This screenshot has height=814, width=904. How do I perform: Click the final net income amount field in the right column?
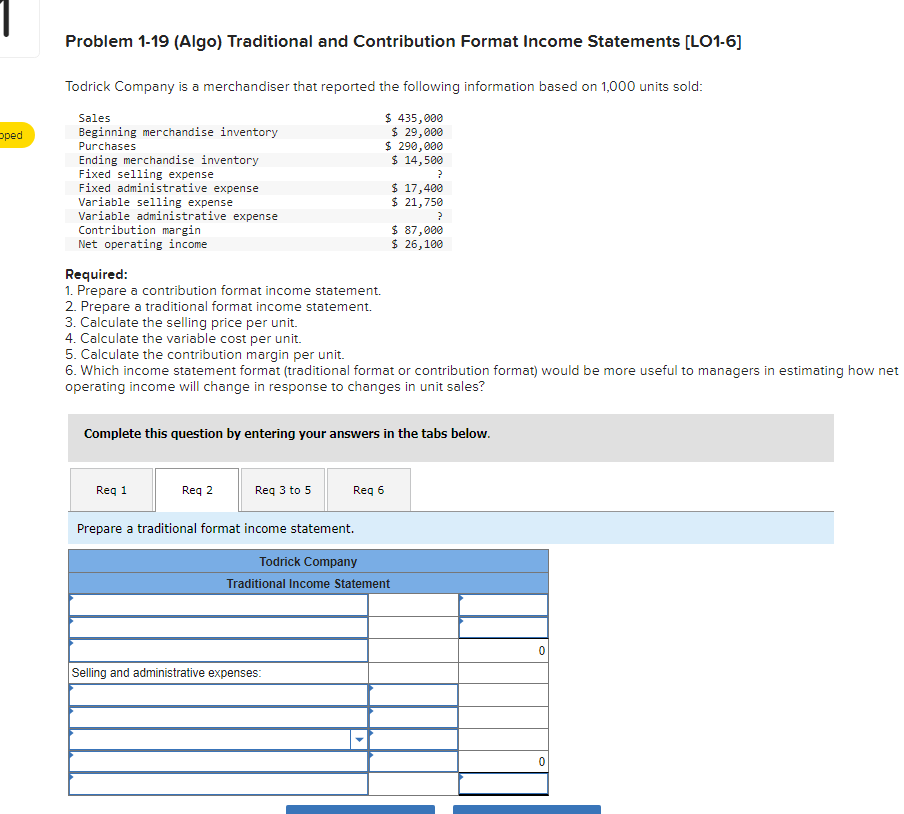503,784
